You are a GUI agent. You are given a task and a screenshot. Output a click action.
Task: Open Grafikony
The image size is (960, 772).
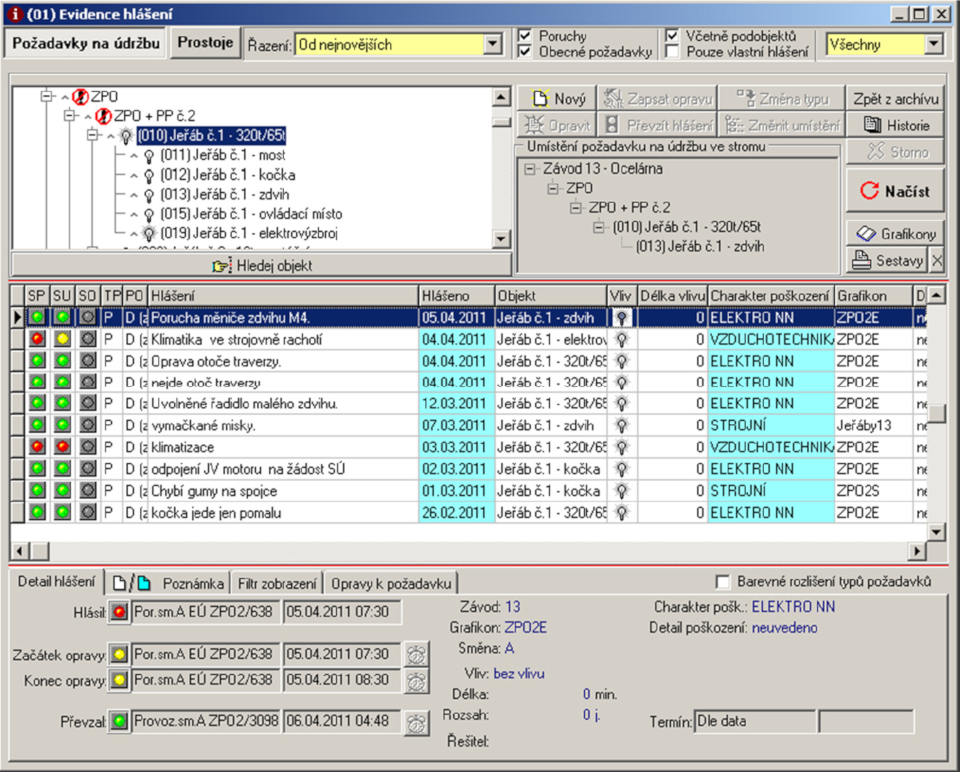tap(895, 234)
